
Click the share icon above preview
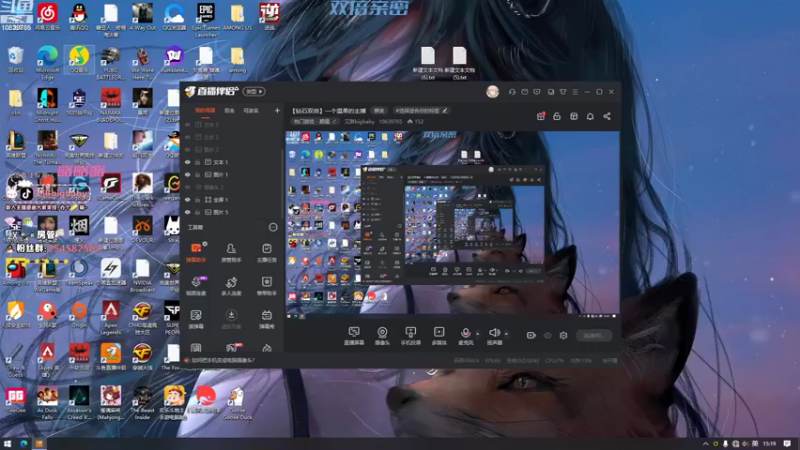tap(607, 116)
